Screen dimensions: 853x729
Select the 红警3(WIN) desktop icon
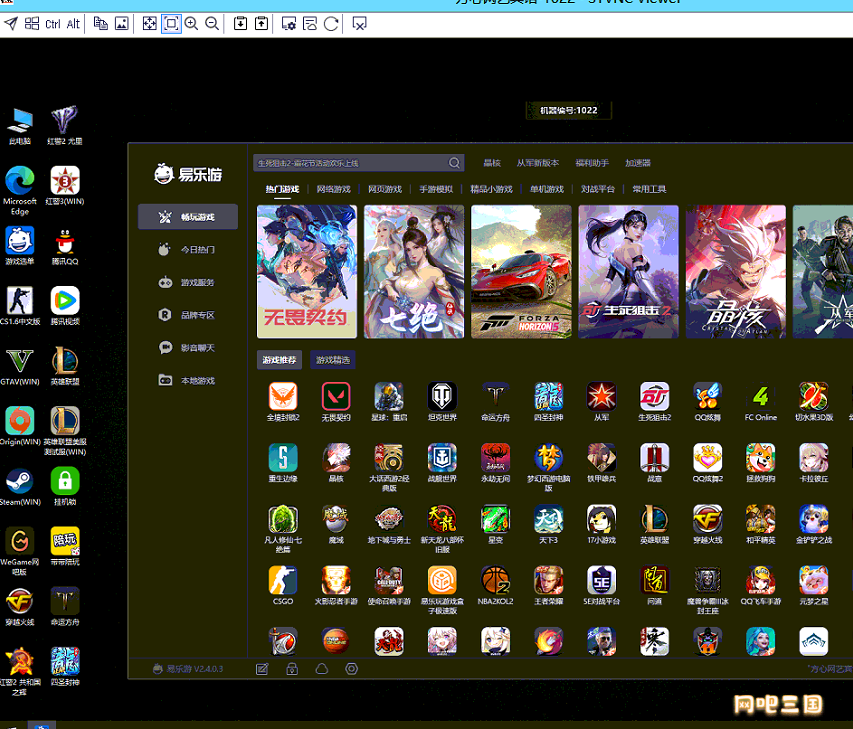pos(65,186)
